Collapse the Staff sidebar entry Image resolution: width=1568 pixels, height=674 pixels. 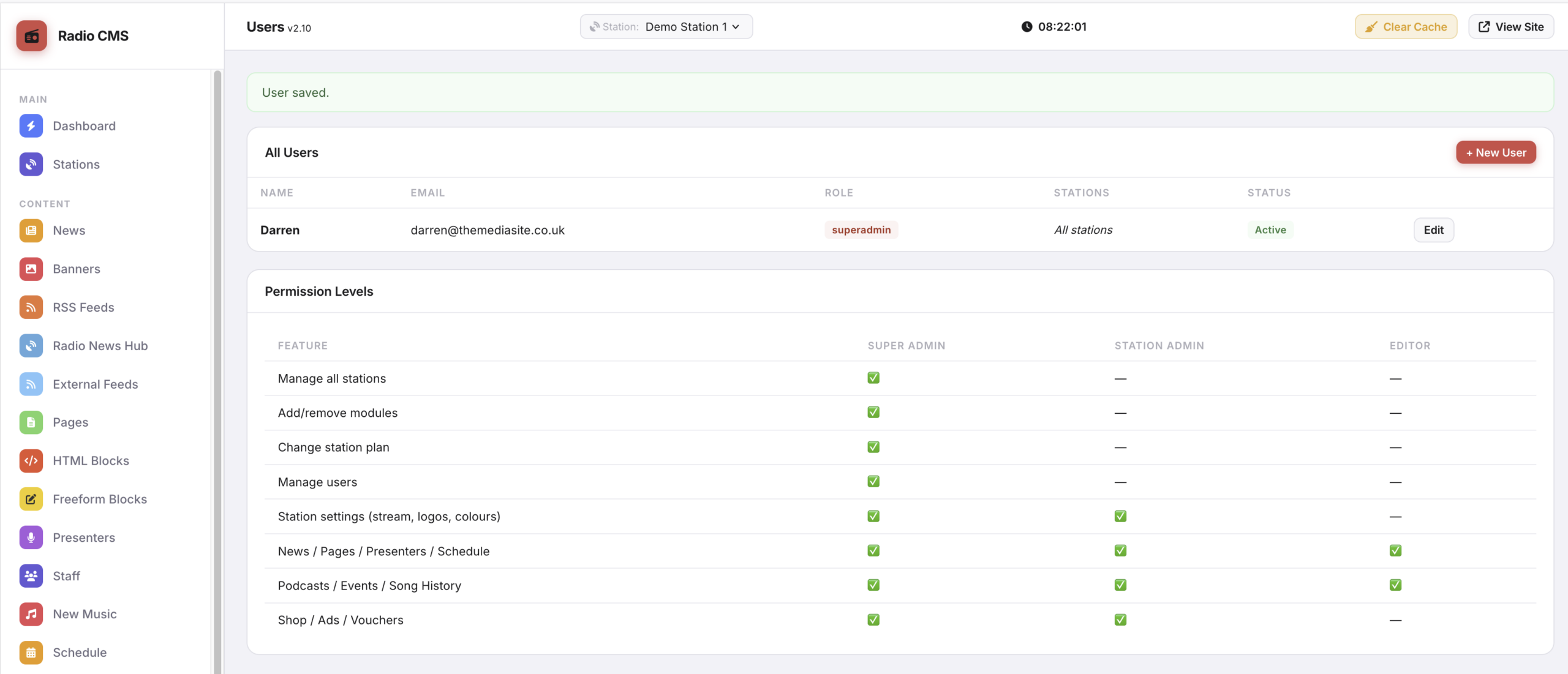point(66,575)
